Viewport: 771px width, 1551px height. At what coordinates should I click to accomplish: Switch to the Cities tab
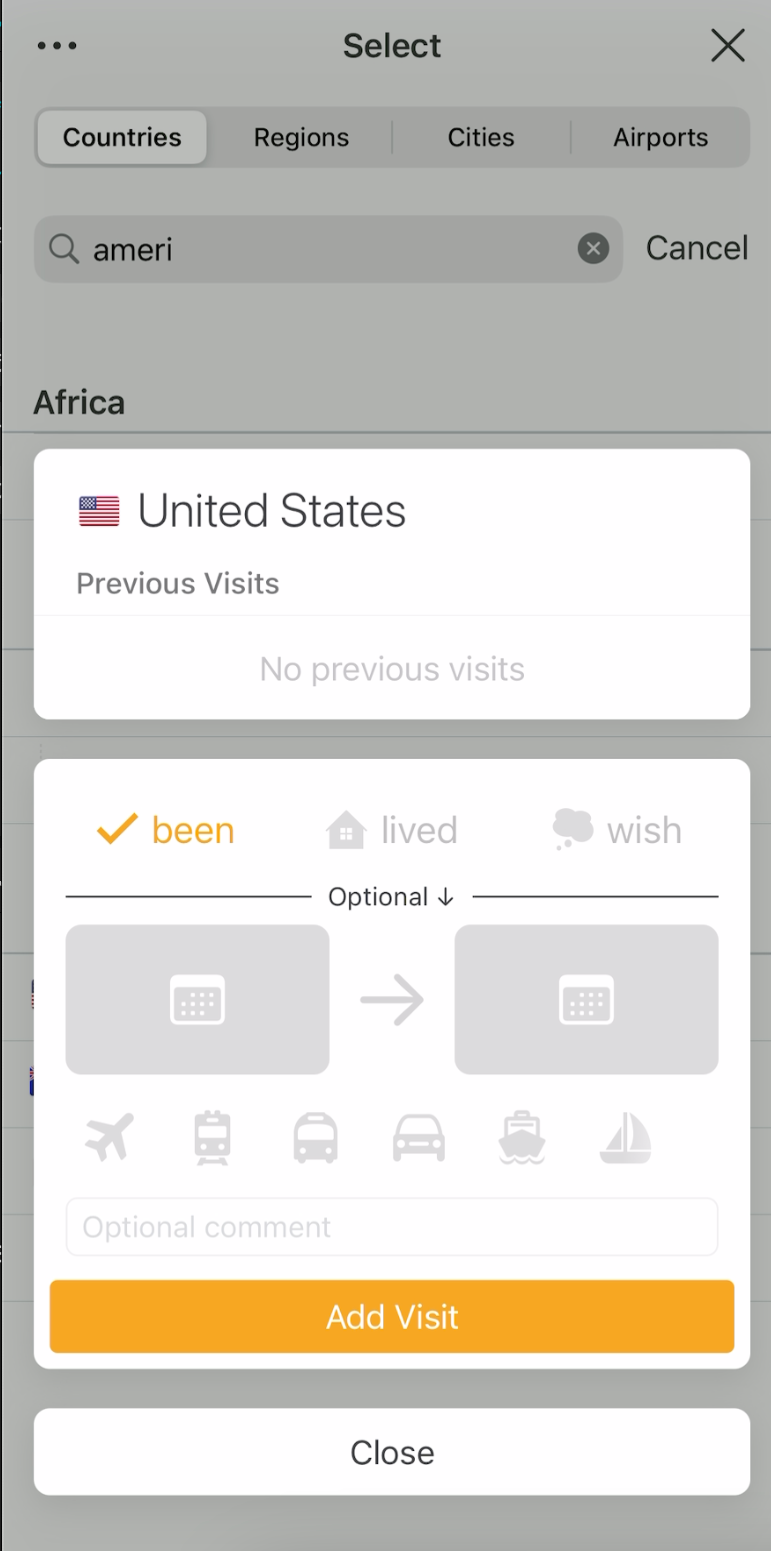(x=481, y=137)
